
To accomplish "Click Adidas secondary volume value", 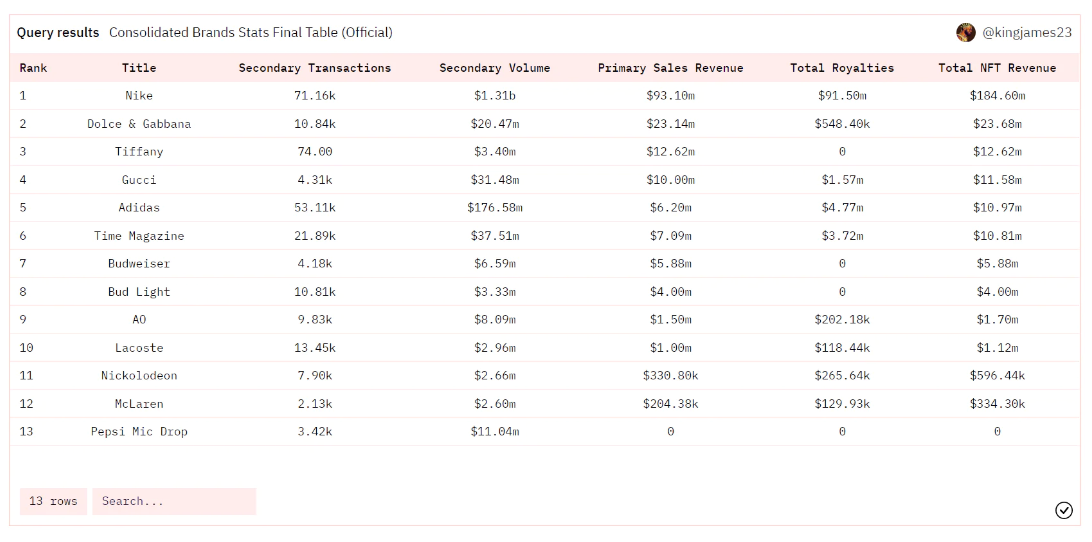I will coord(495,208).
